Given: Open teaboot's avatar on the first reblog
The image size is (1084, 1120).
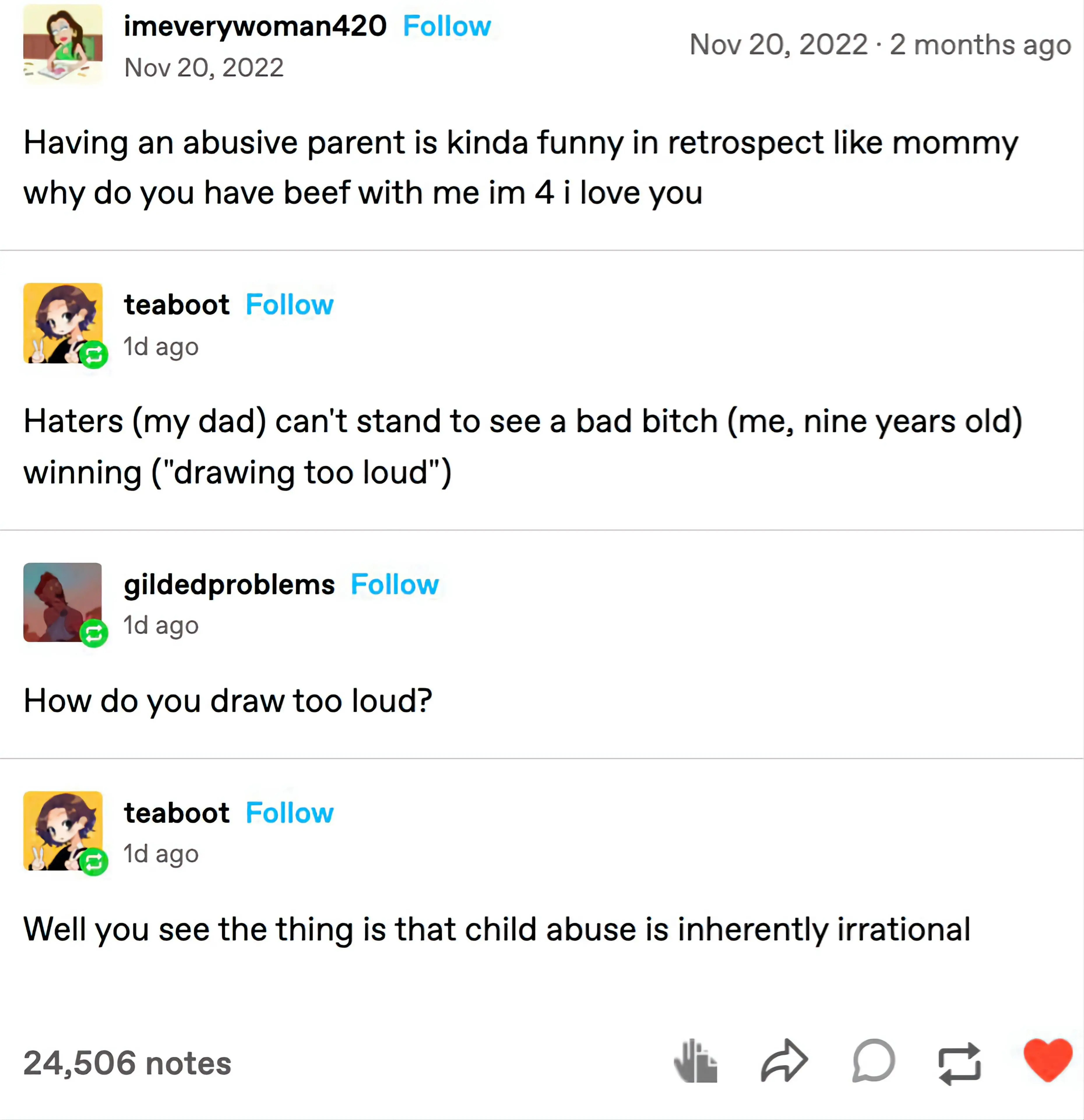Looking at the screenshot, I should 63,323.
